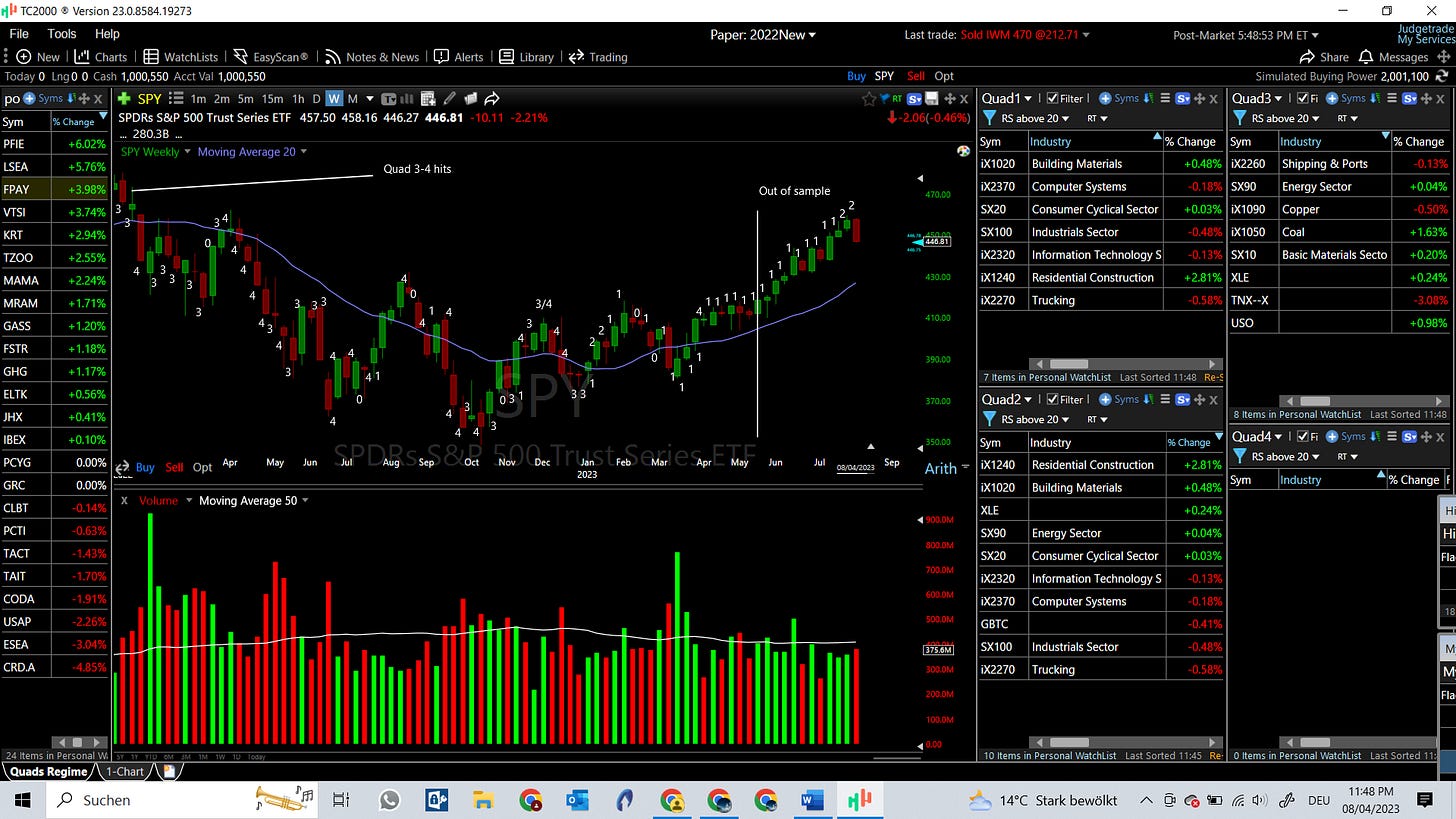Open File Explorer from the taskbar
Viewport: 1456px width, 819px height.
click(x=483, y=800)
